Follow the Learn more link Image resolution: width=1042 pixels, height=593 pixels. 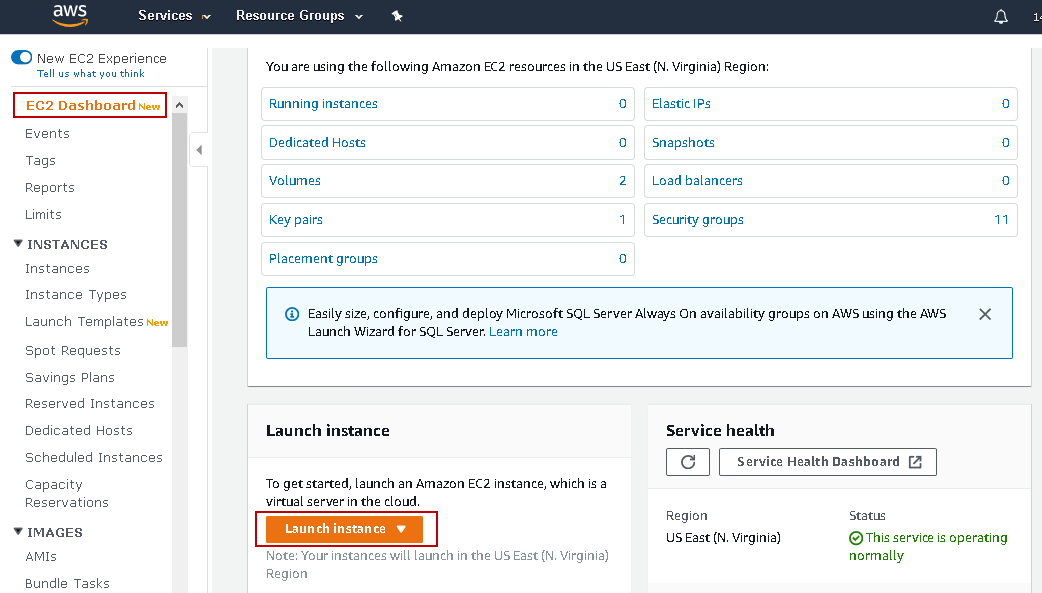pos(523,332)
